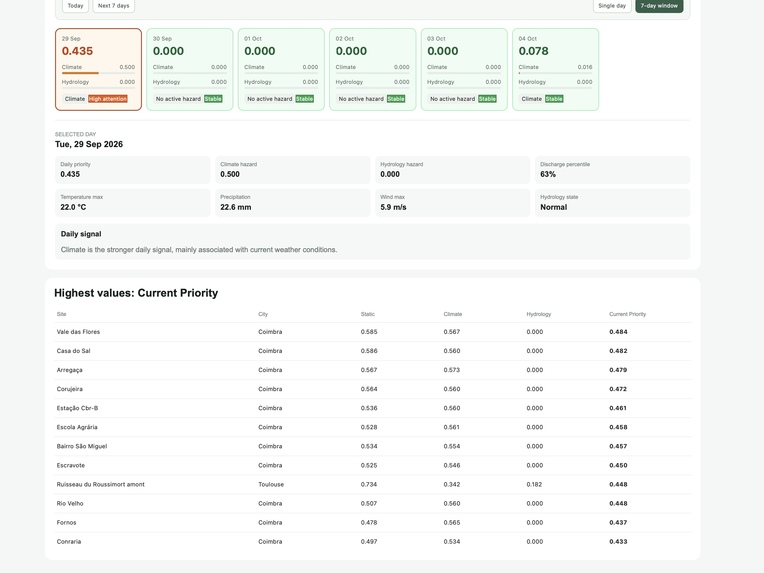Switch to Single day view
The width and height of the screenshot is (764, 573).
[612, 6]
